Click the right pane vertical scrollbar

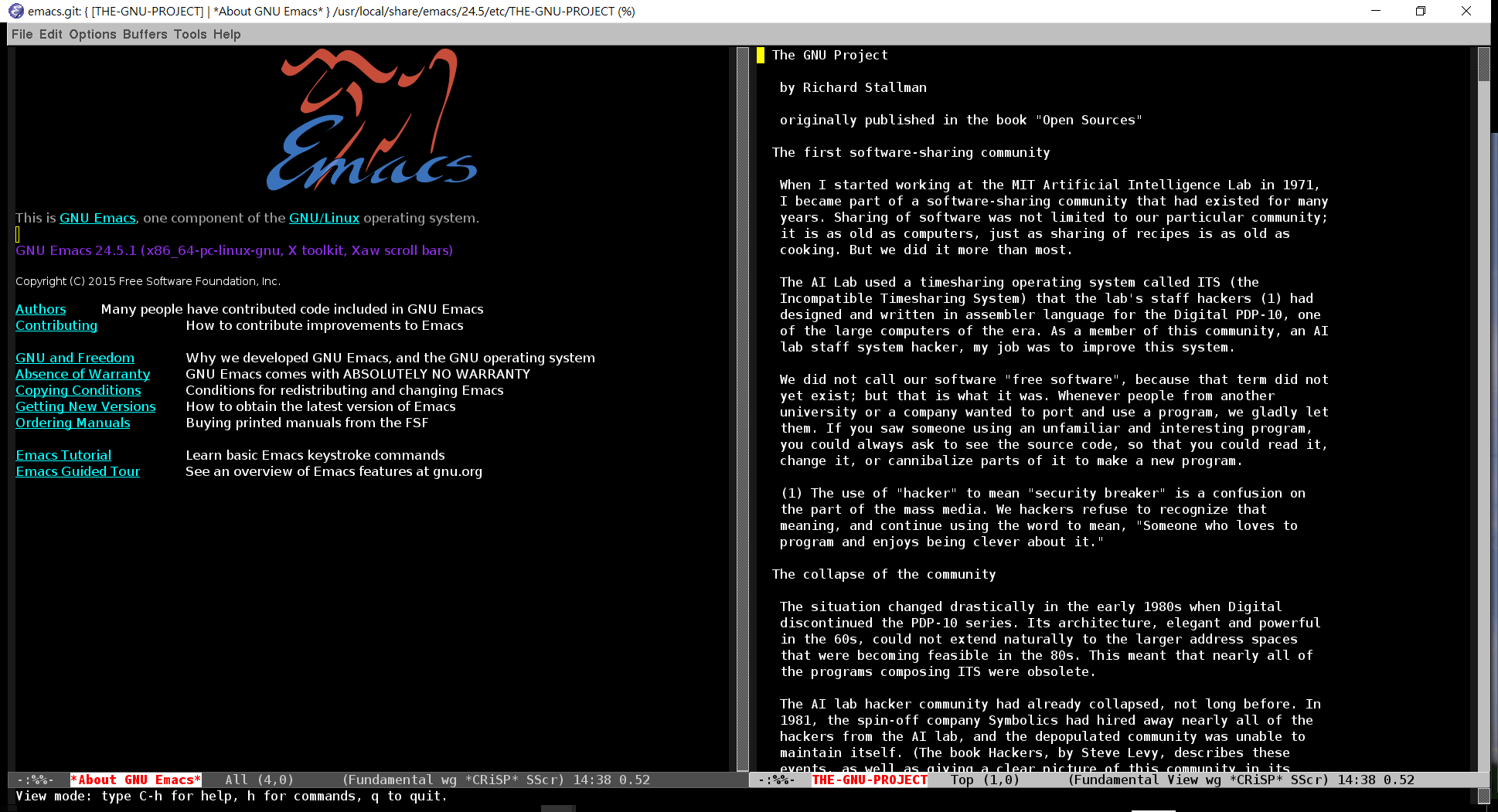(1483, 386)
